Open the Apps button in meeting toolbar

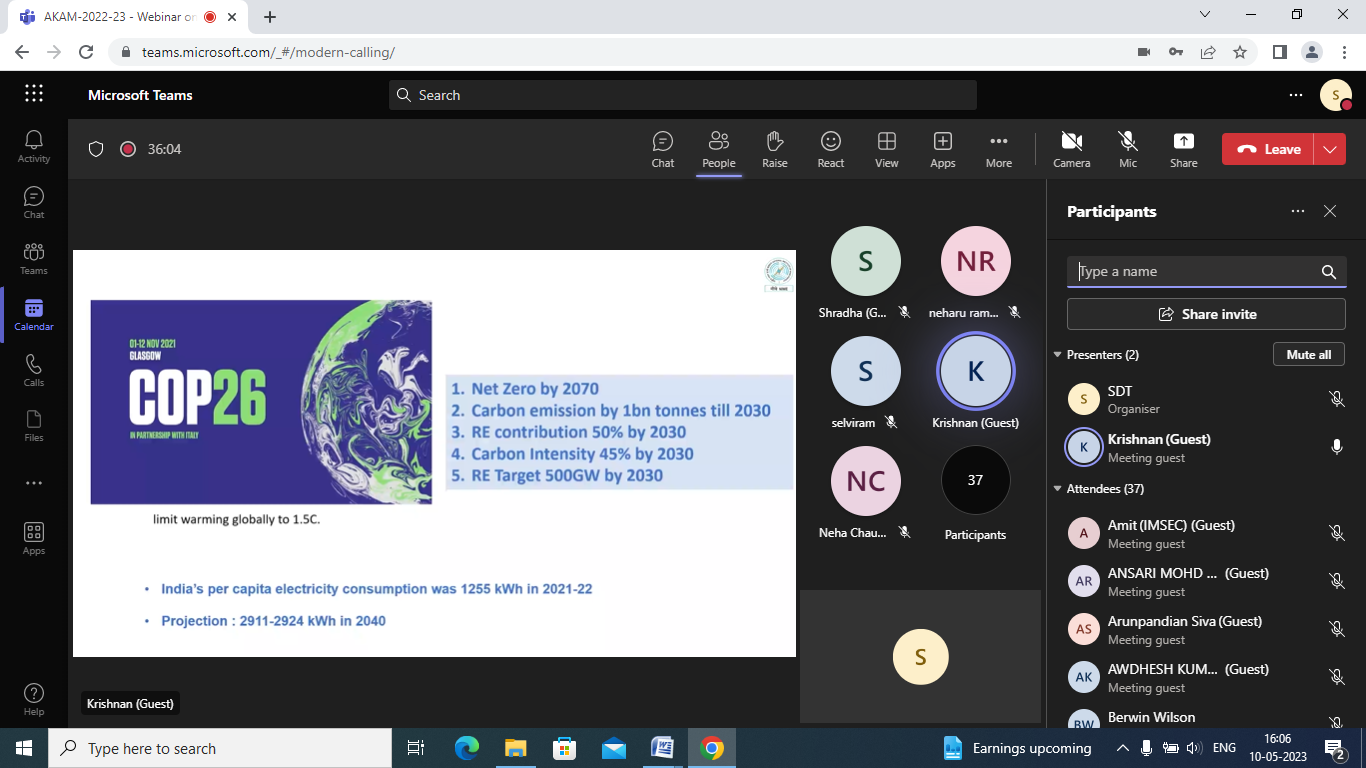[942, 149]
